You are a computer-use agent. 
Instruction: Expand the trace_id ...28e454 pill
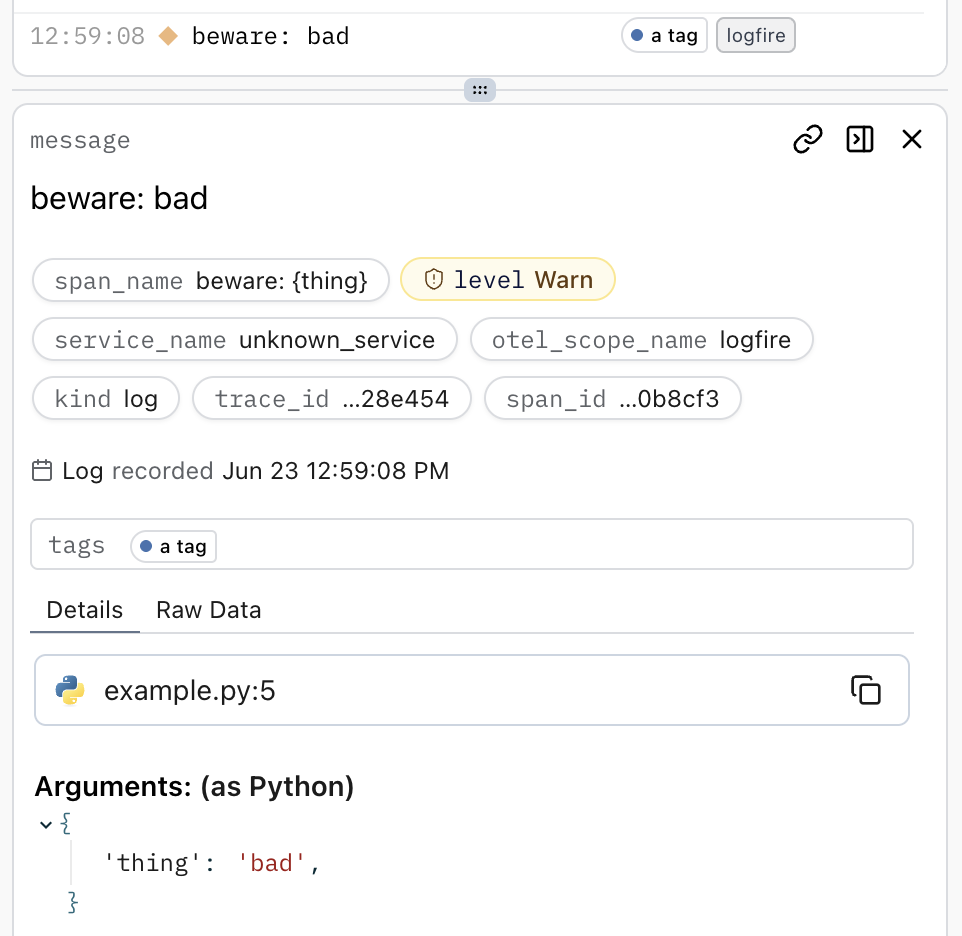(x=331, y=398)
